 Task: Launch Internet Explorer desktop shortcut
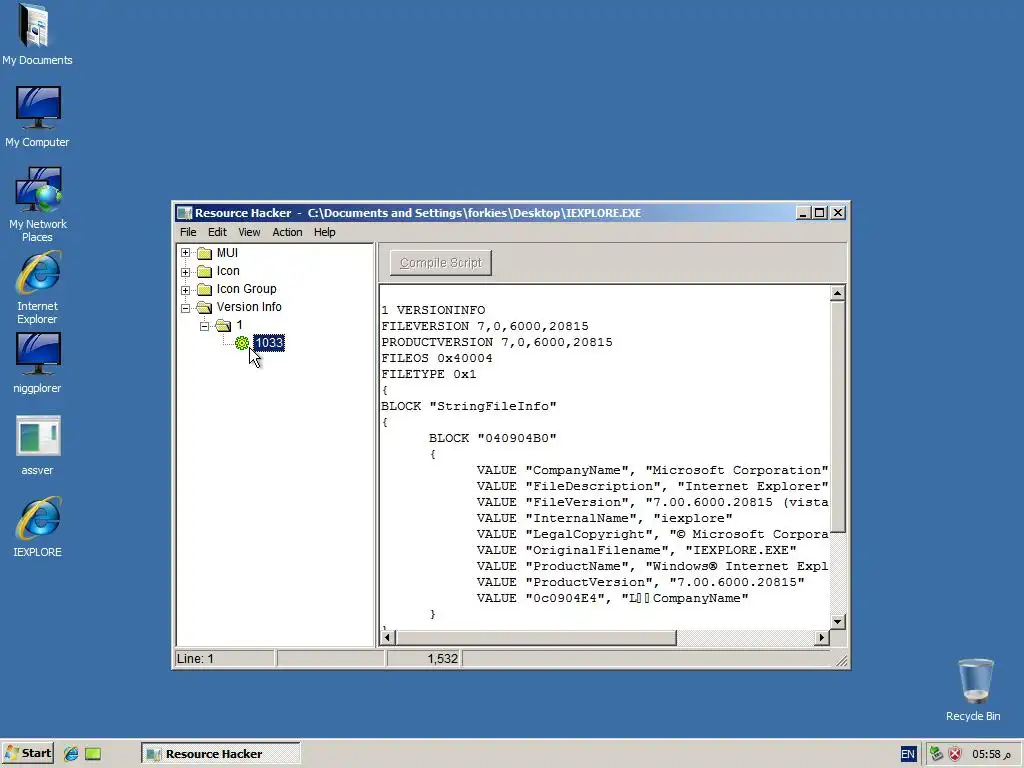click(x=37, y=288)
